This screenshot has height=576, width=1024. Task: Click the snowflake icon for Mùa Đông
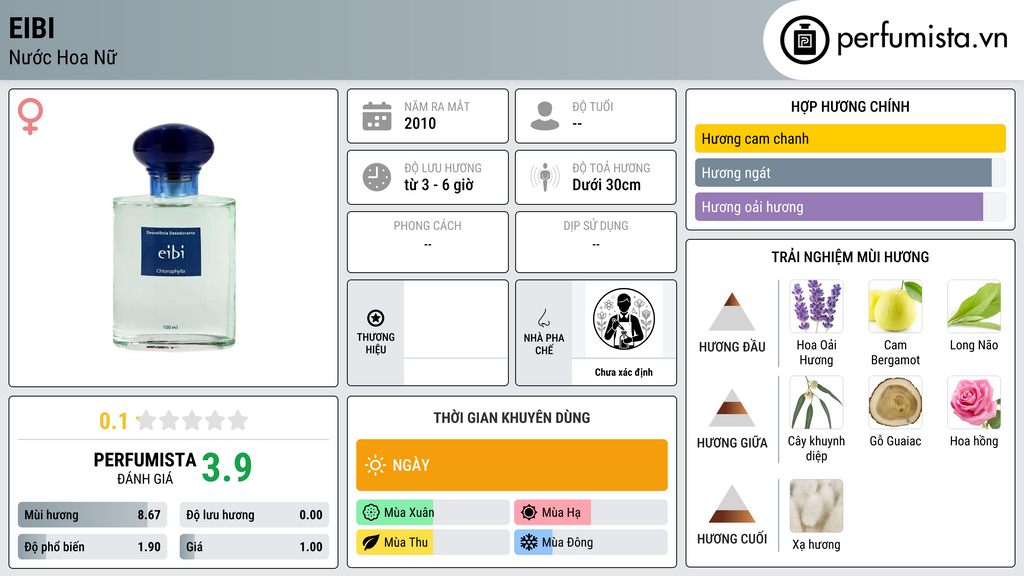[529, 542]
